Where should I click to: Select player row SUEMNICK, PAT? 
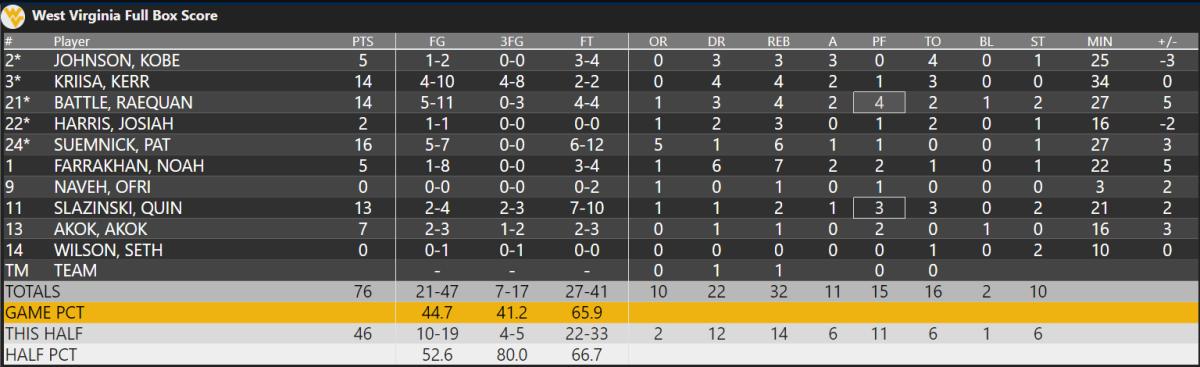click(600, 144)
